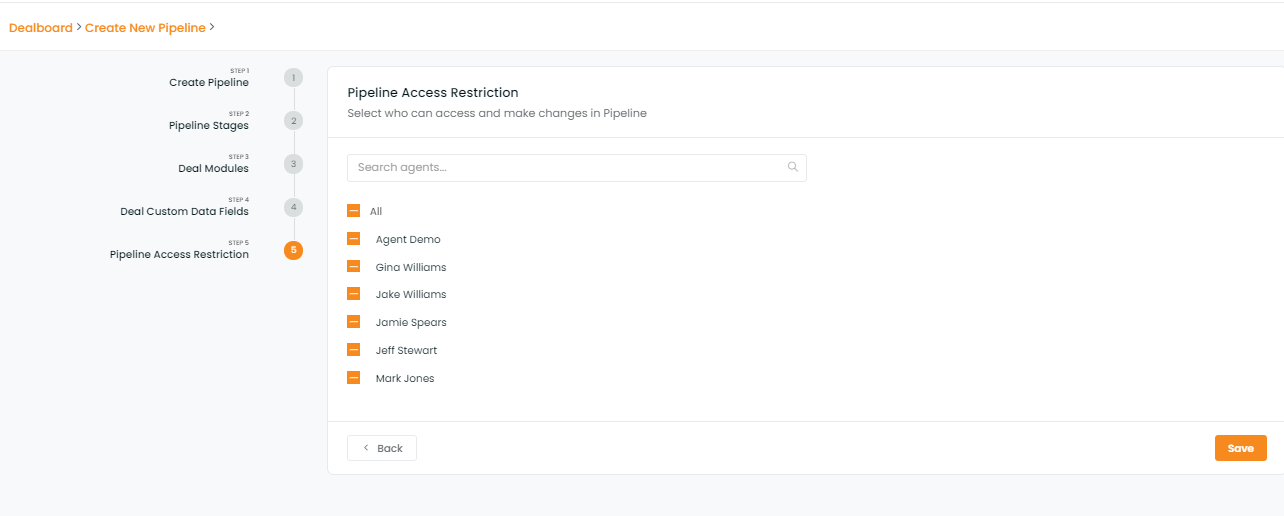Toggle the Mark Jones checkbox

(353, 378)
